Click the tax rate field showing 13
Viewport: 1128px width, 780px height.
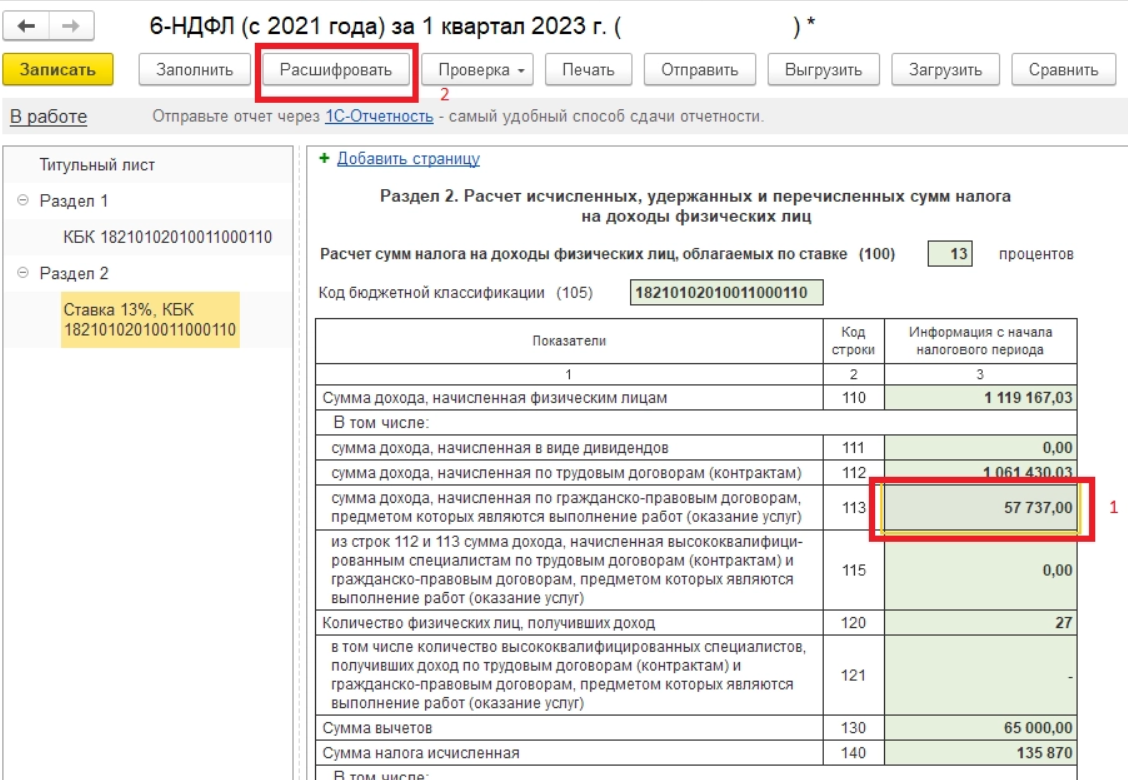tap(949, 254)
